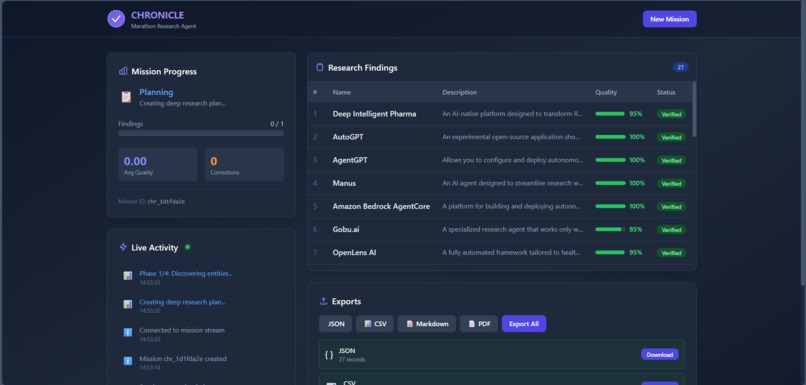Screen dimensions: 806x385
Task: Start a New Mission
Action: (x=669, y=19)
